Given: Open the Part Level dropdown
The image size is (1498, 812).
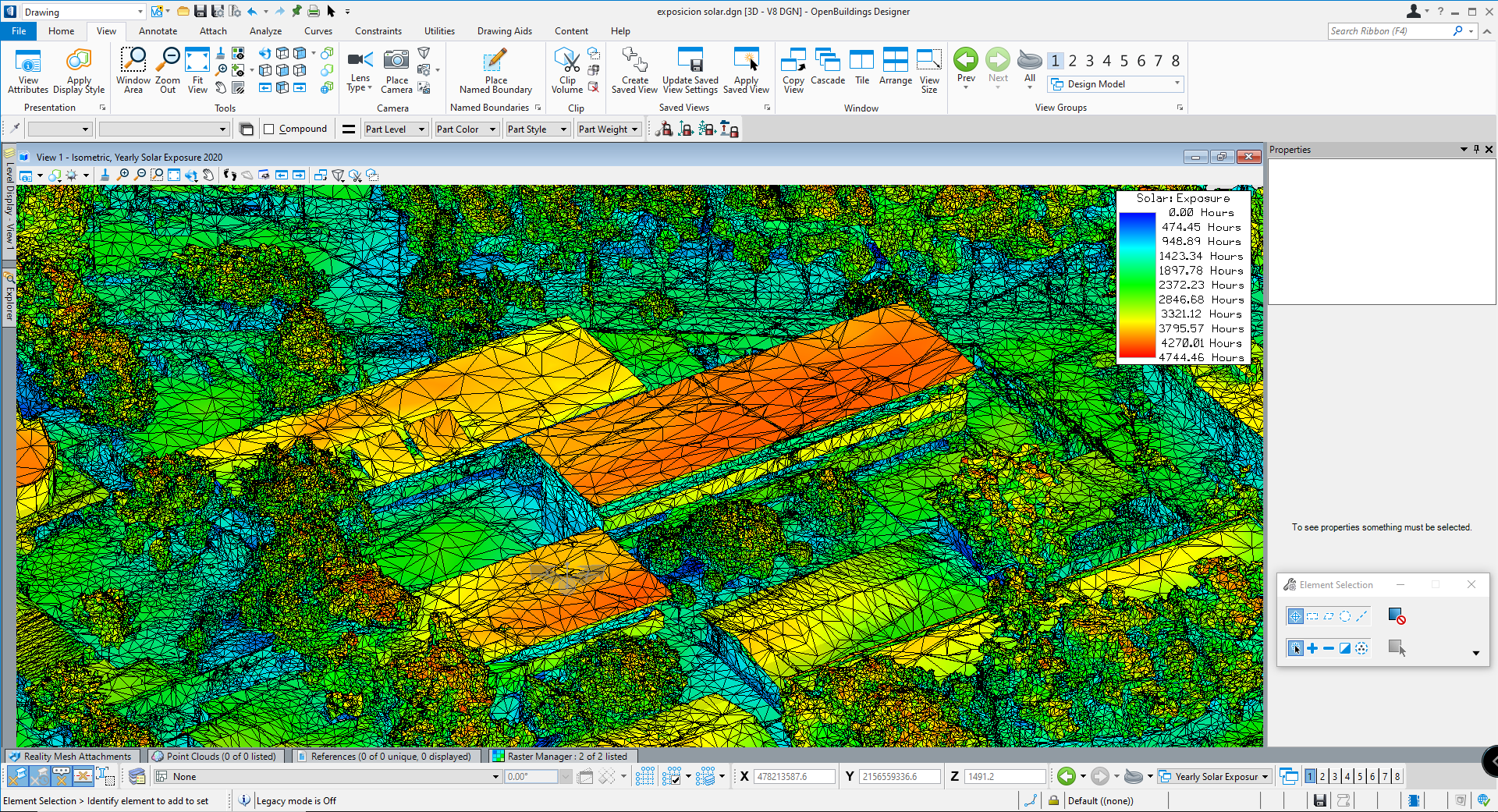Looking at the screenshot, I should coord(421,129).
